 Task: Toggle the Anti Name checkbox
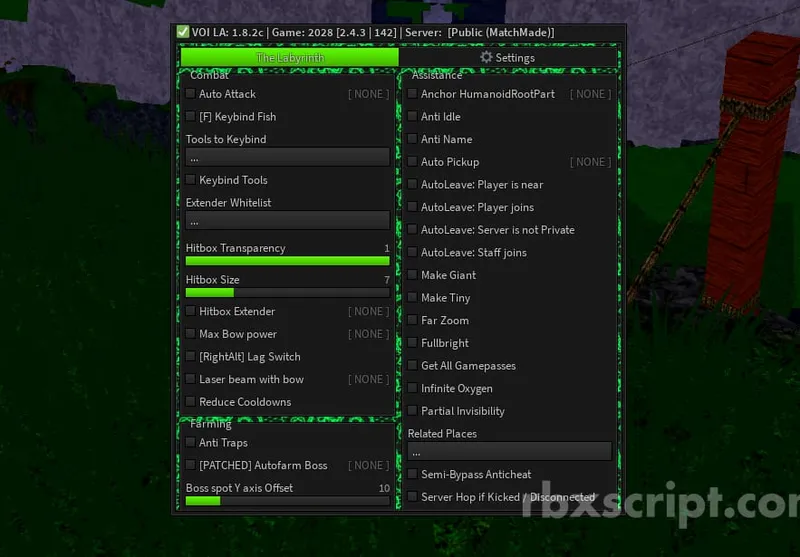[412, 139]
